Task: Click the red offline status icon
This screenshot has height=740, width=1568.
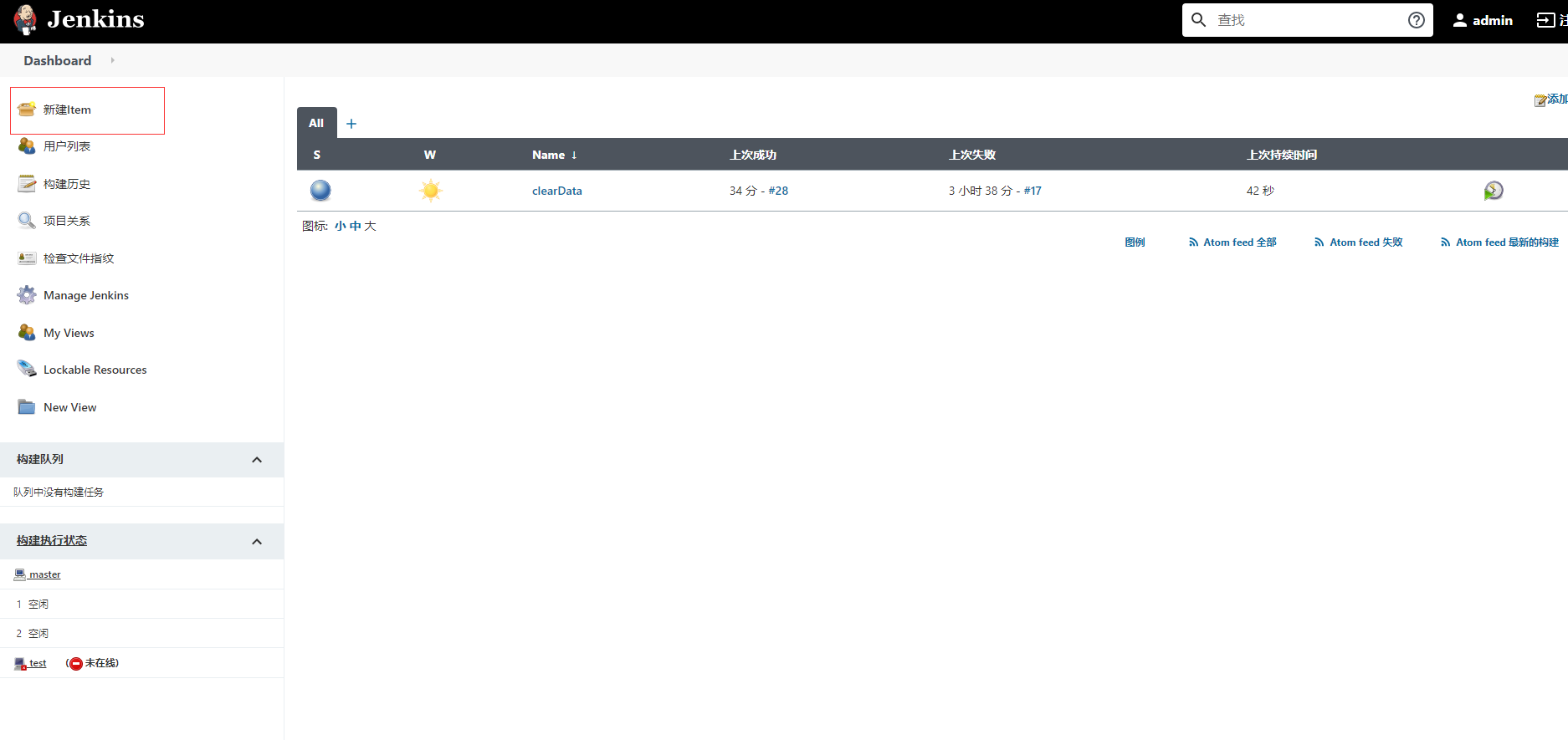Action: point(76,664)
